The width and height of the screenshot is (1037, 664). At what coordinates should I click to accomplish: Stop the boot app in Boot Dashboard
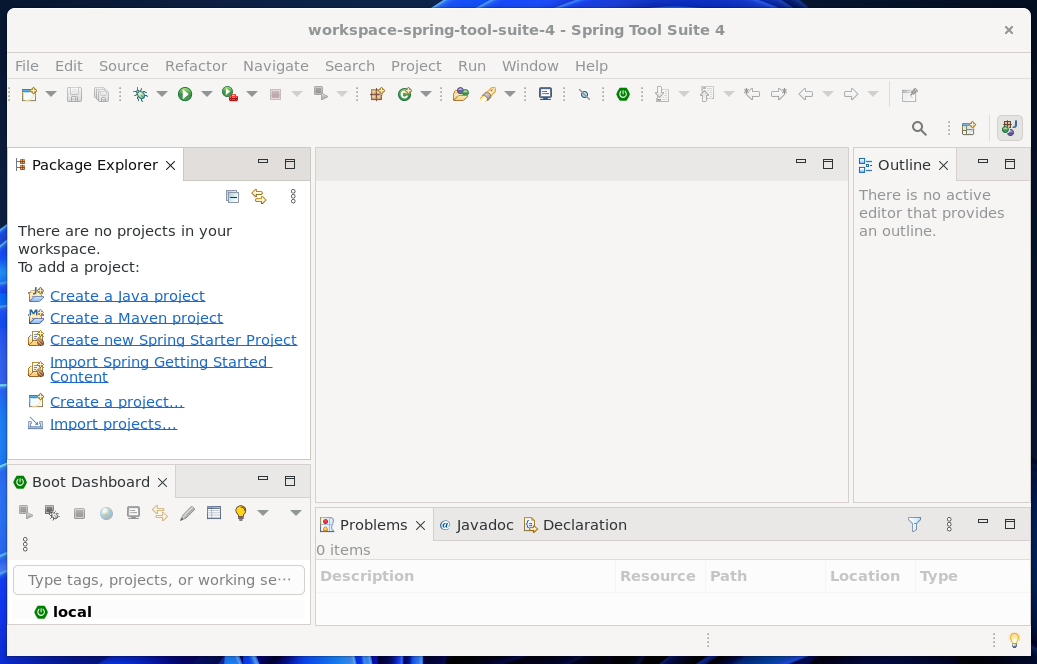pos(79,512)
